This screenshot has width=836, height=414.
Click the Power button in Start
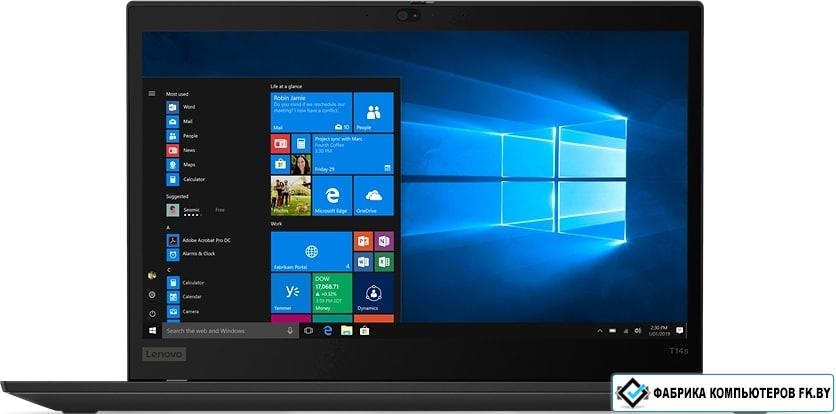point(152,314)
